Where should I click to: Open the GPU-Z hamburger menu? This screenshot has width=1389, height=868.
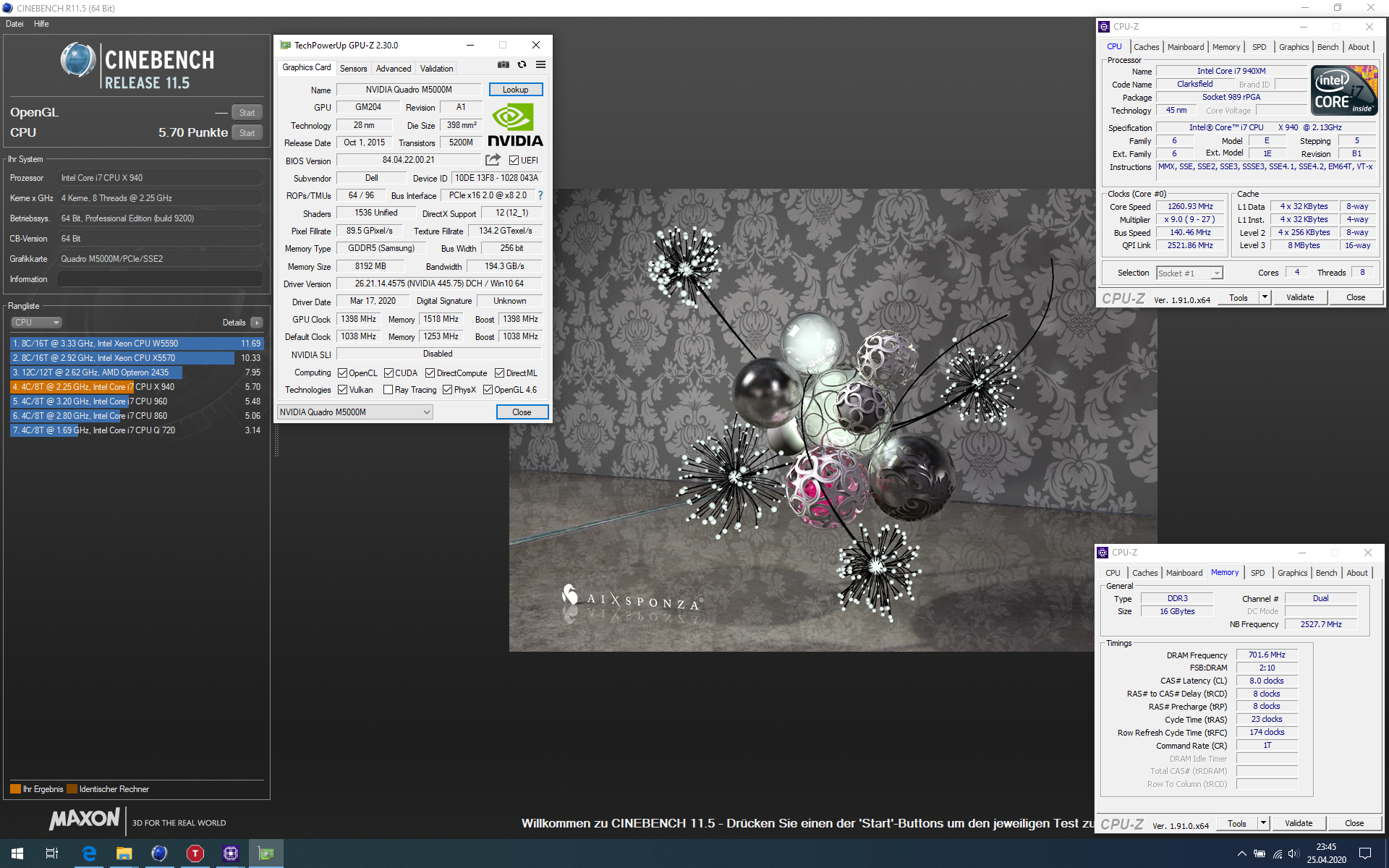pyautogui.click(x=540, y=64)
